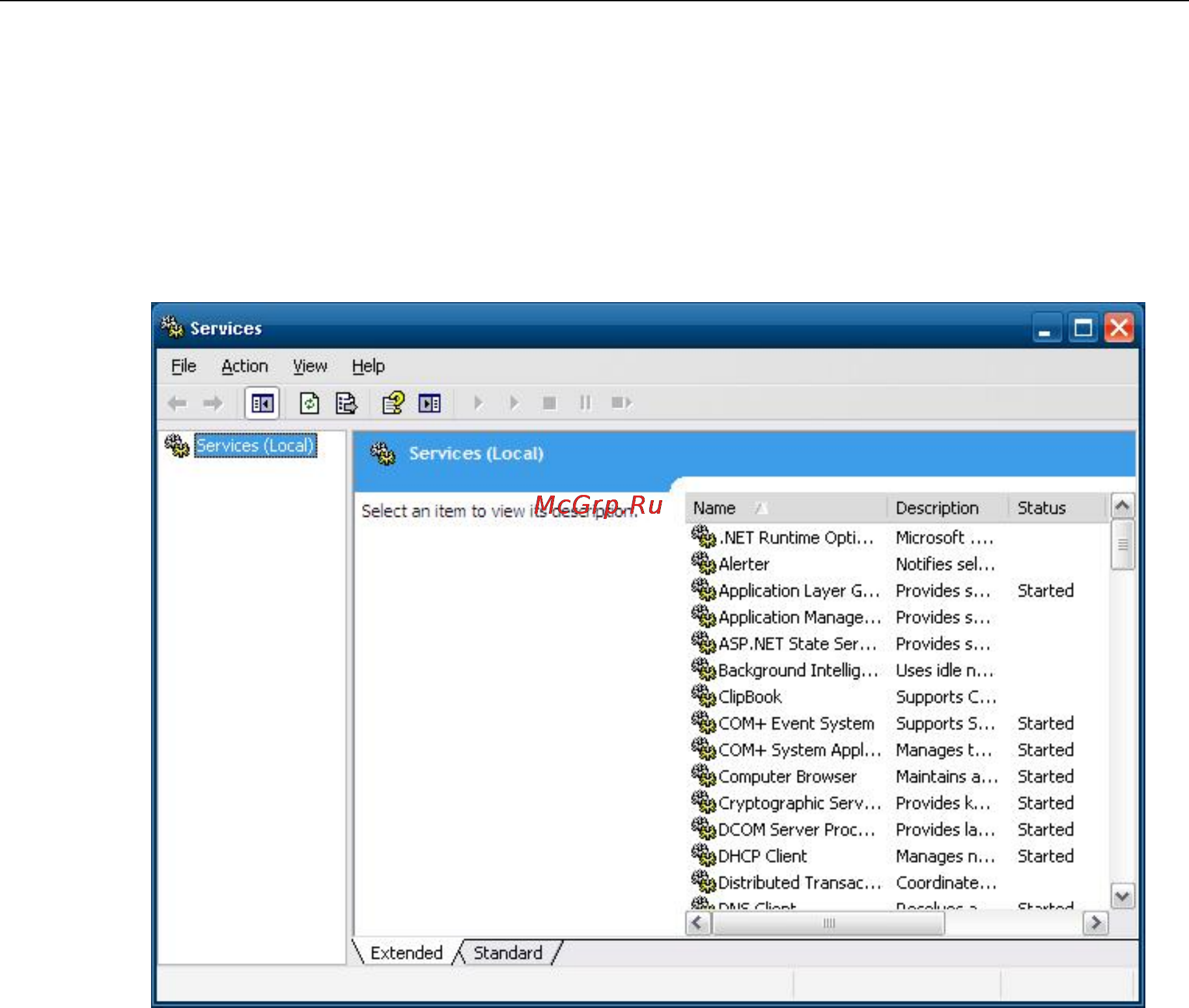Screen dimensions: 1189x1008
Task: Click gear icon beside DHCP Client
Action: point(704,856)
